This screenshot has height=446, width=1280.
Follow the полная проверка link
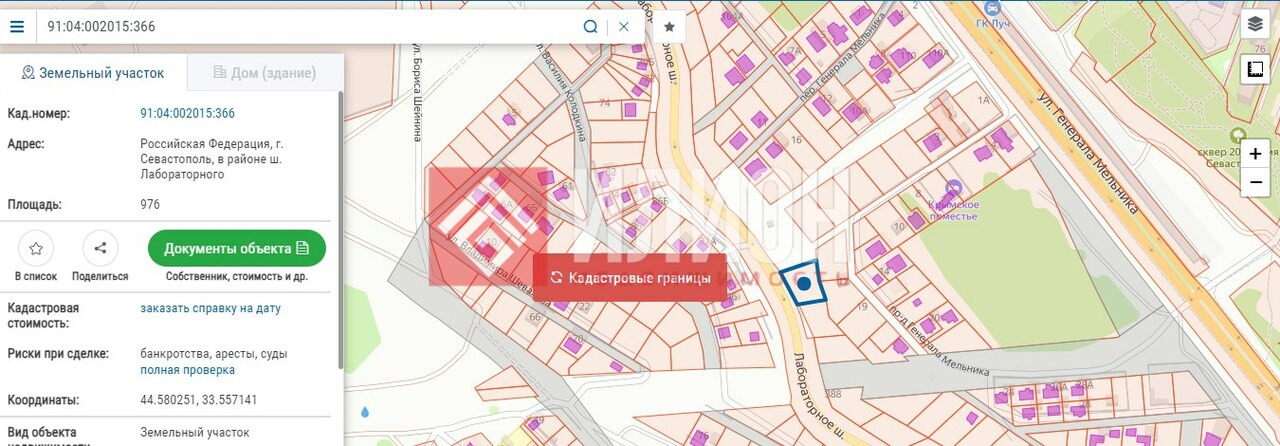tap(187, 370)
